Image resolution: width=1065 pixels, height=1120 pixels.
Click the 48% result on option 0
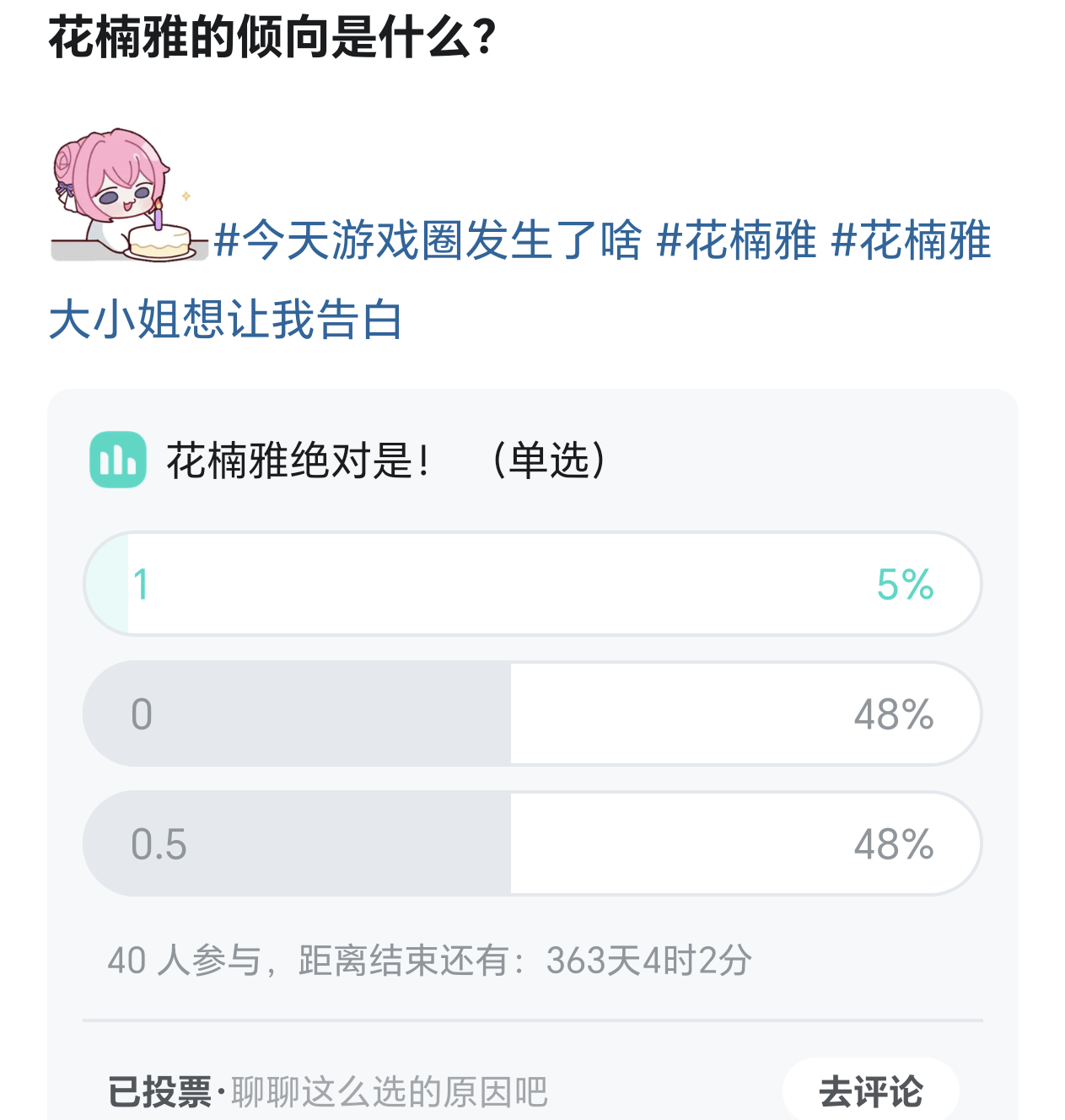[894, 714]
